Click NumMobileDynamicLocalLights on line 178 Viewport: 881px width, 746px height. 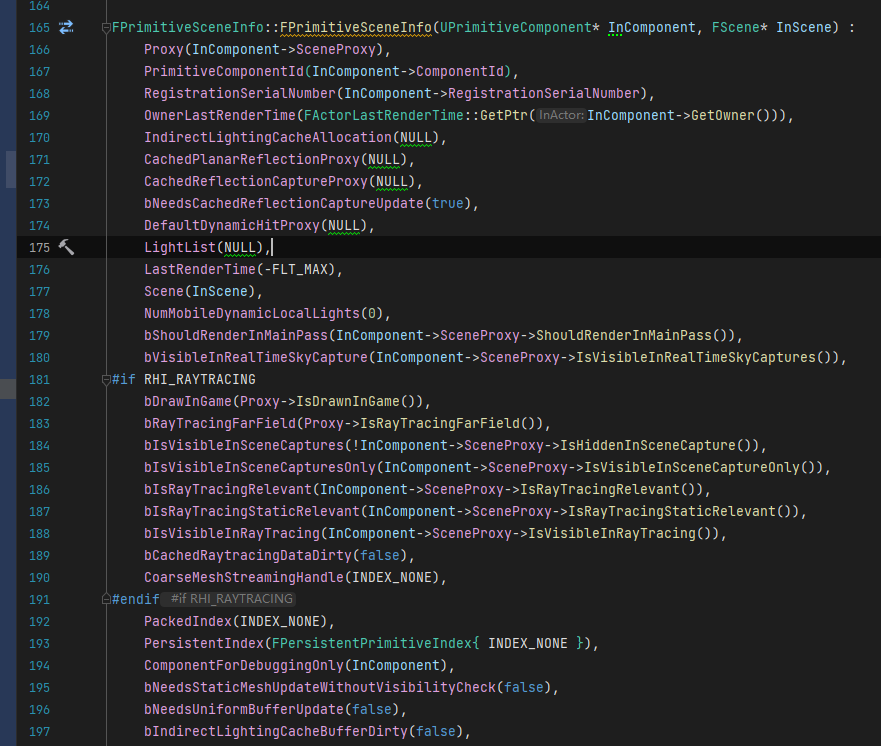tap(252, 313)
